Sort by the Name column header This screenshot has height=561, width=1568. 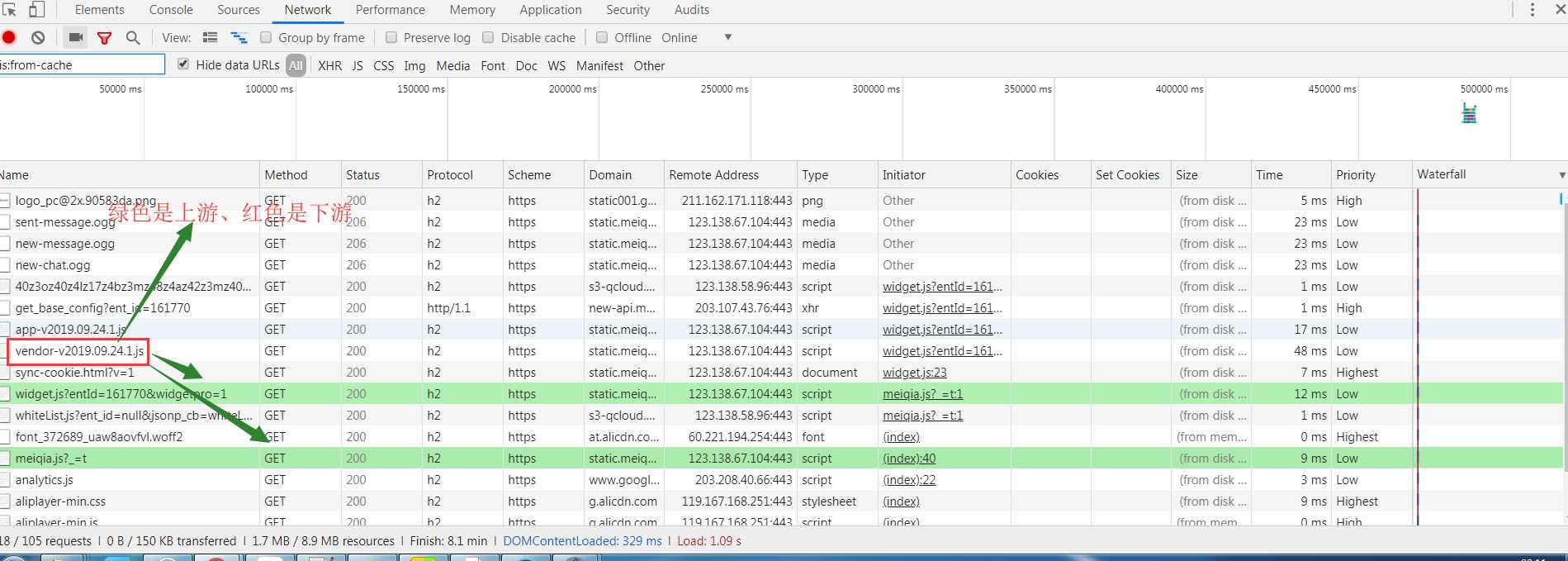point(129,175)
